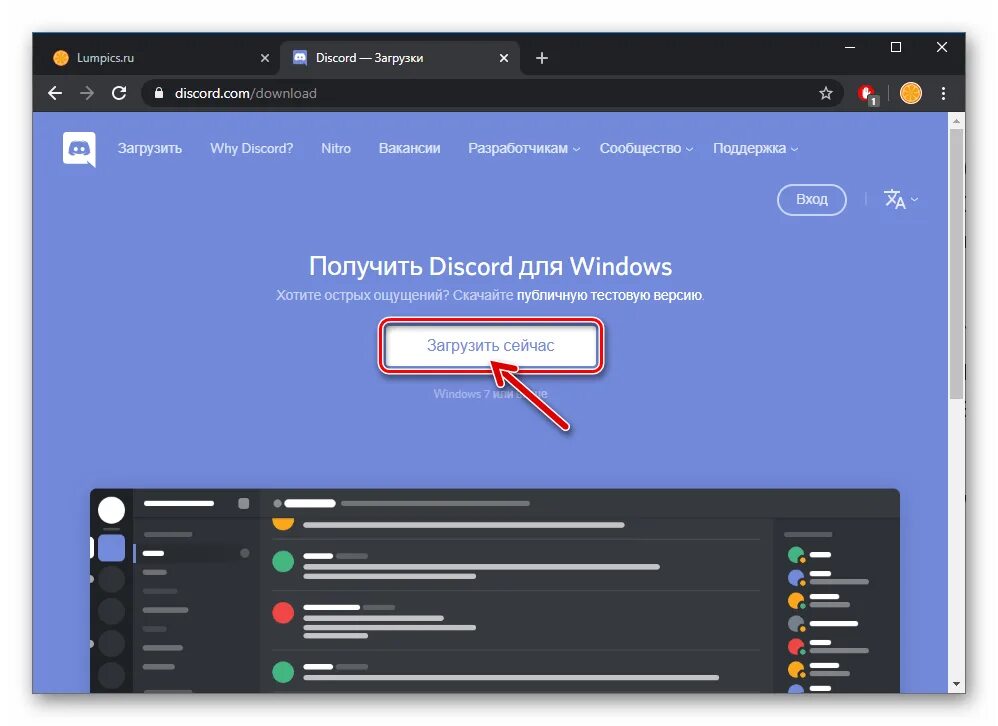Image resolution: width=998 pixels, height=726 pixels.
Task: Click the Загрузить сейчас download button
Action: 491,346
